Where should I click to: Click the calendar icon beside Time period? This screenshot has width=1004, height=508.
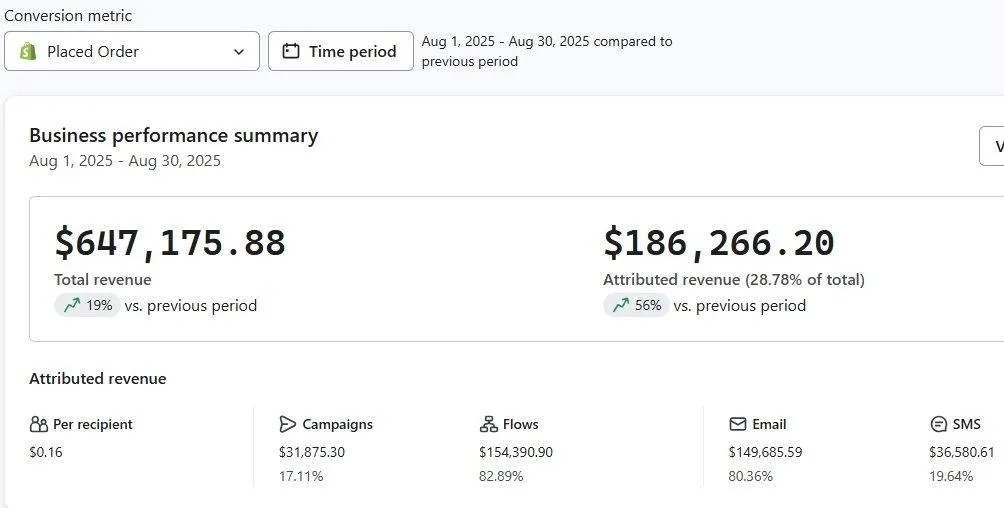point(291,51)
